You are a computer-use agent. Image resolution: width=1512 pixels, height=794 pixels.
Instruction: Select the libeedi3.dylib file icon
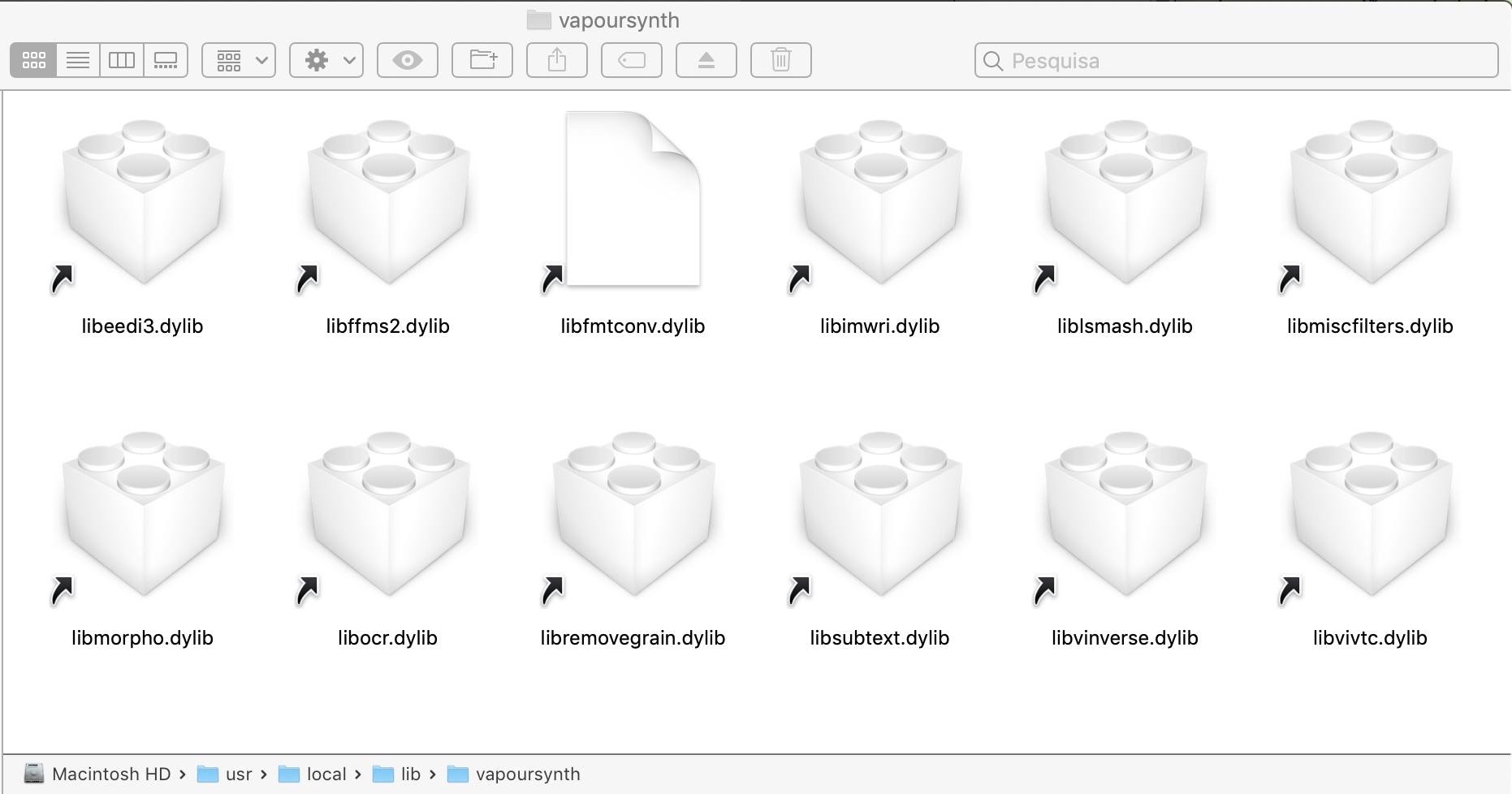click(x=144, y=202)
